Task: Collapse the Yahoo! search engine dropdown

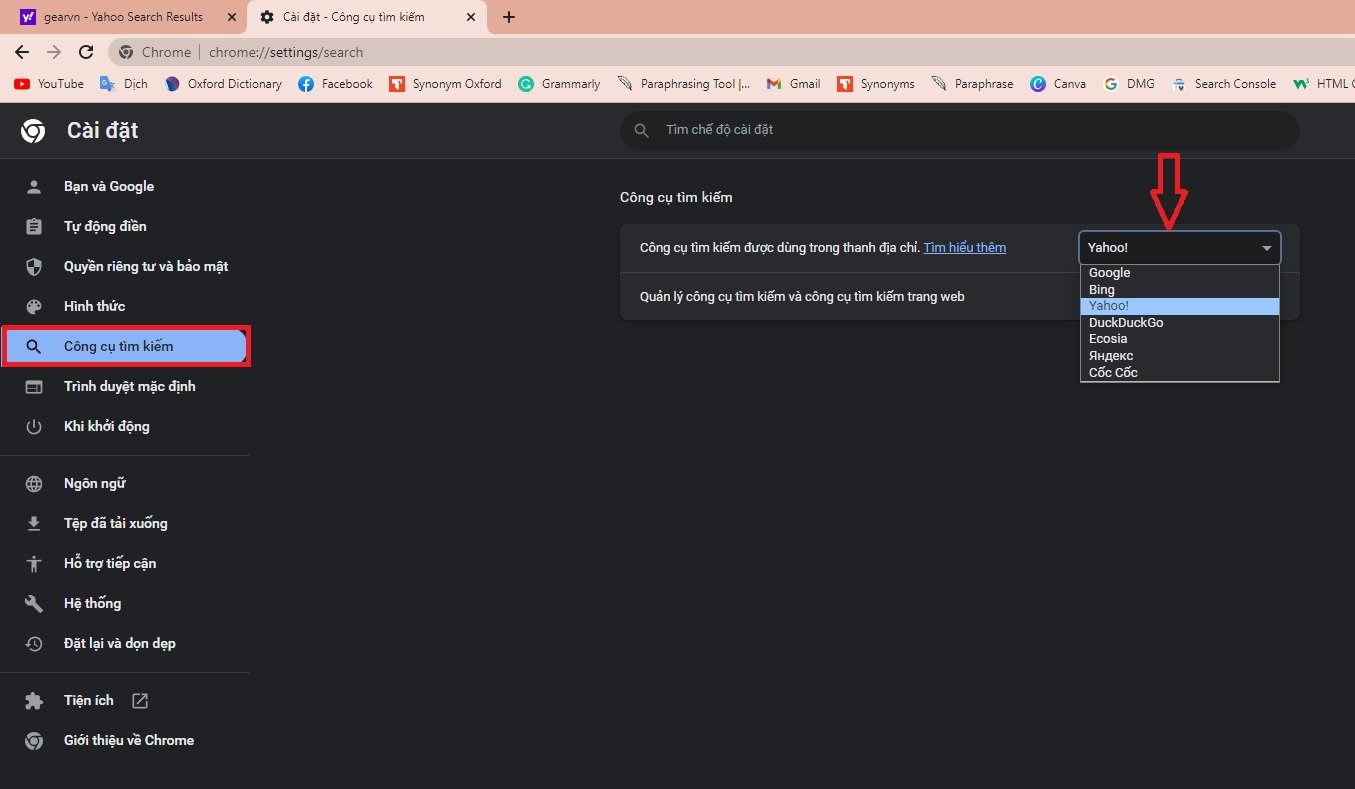Action: click(1180, 247)
